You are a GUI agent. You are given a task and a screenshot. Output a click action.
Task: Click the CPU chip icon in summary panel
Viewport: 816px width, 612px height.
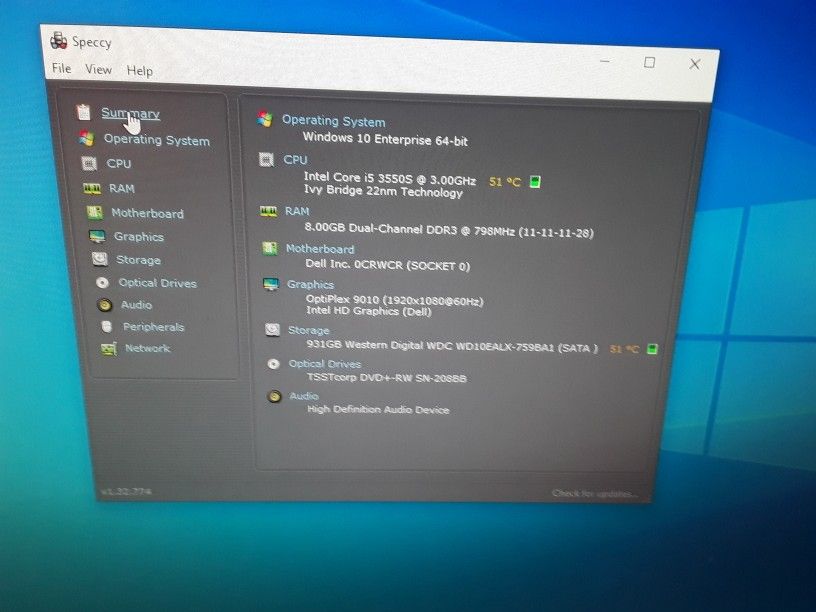(x=266, y=159)
